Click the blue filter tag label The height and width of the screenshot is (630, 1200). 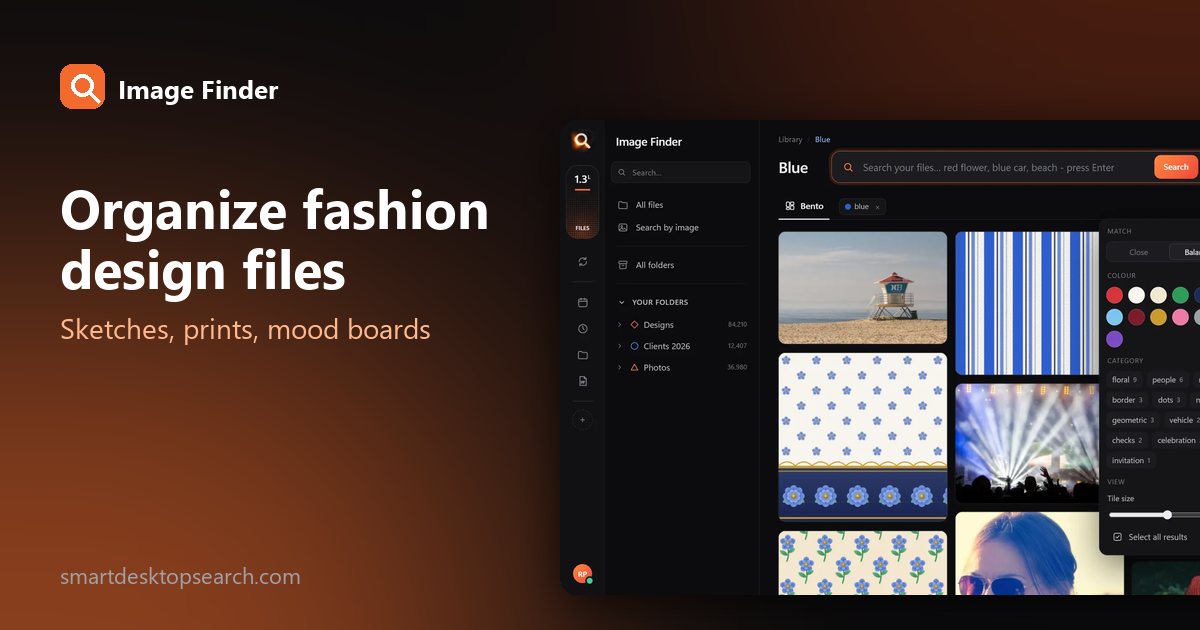(x=861, y=207)
